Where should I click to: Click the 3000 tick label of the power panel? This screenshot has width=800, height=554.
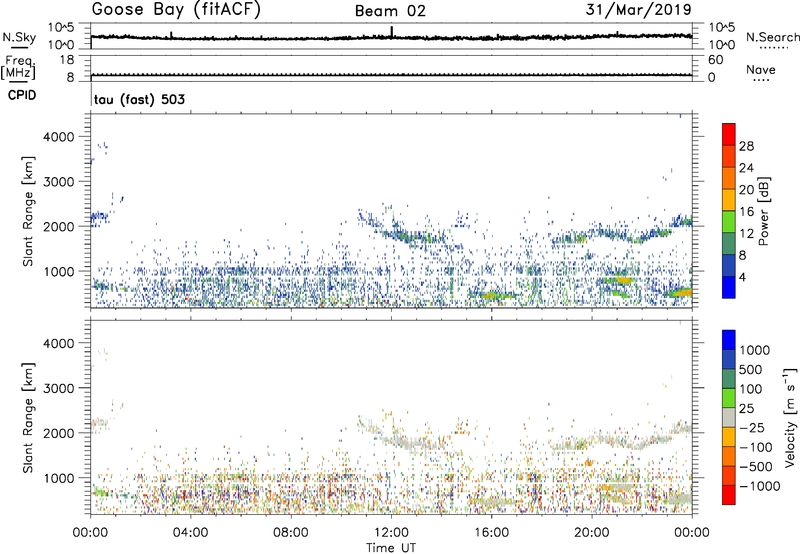click(x=59, y=182)
